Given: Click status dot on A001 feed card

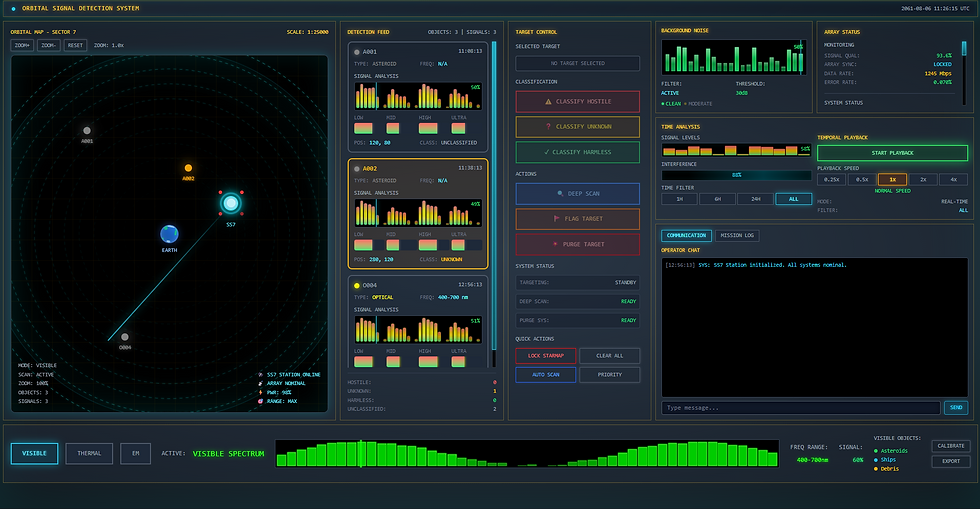Looking at the screenshot, I should [x=357, y=52].
